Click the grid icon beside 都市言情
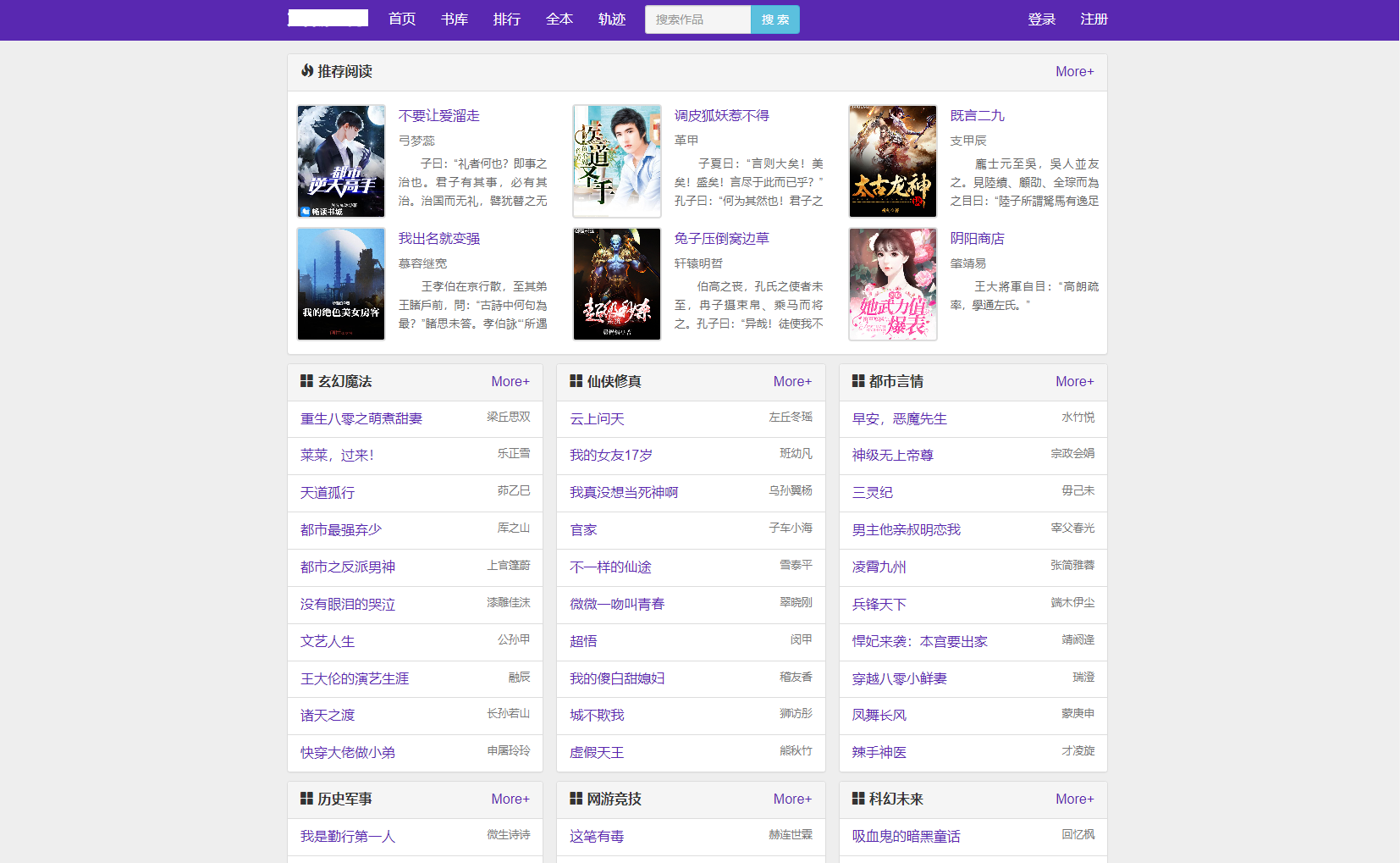 (857, 381)
